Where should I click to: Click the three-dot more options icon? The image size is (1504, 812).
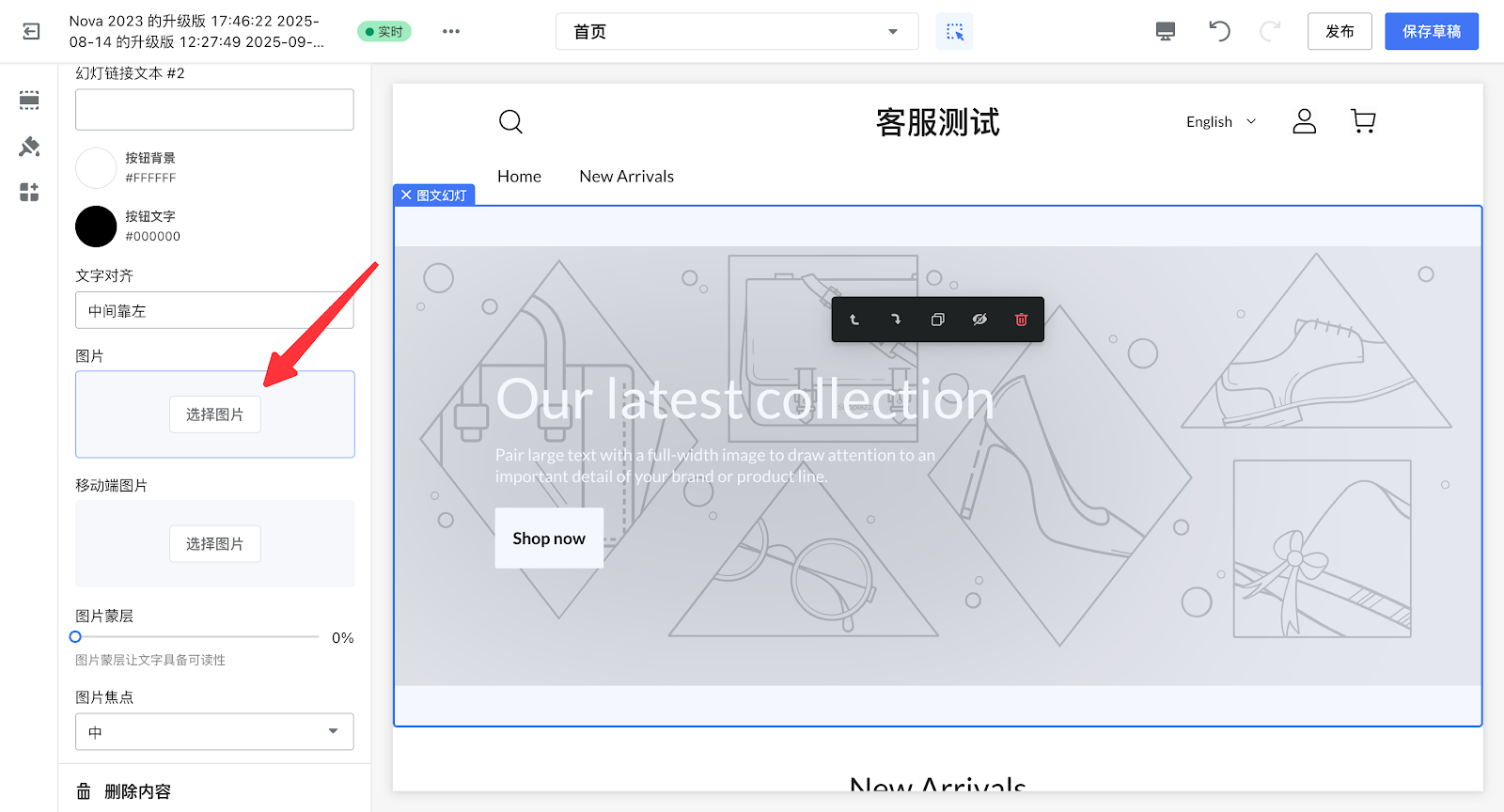click(451, 32)
